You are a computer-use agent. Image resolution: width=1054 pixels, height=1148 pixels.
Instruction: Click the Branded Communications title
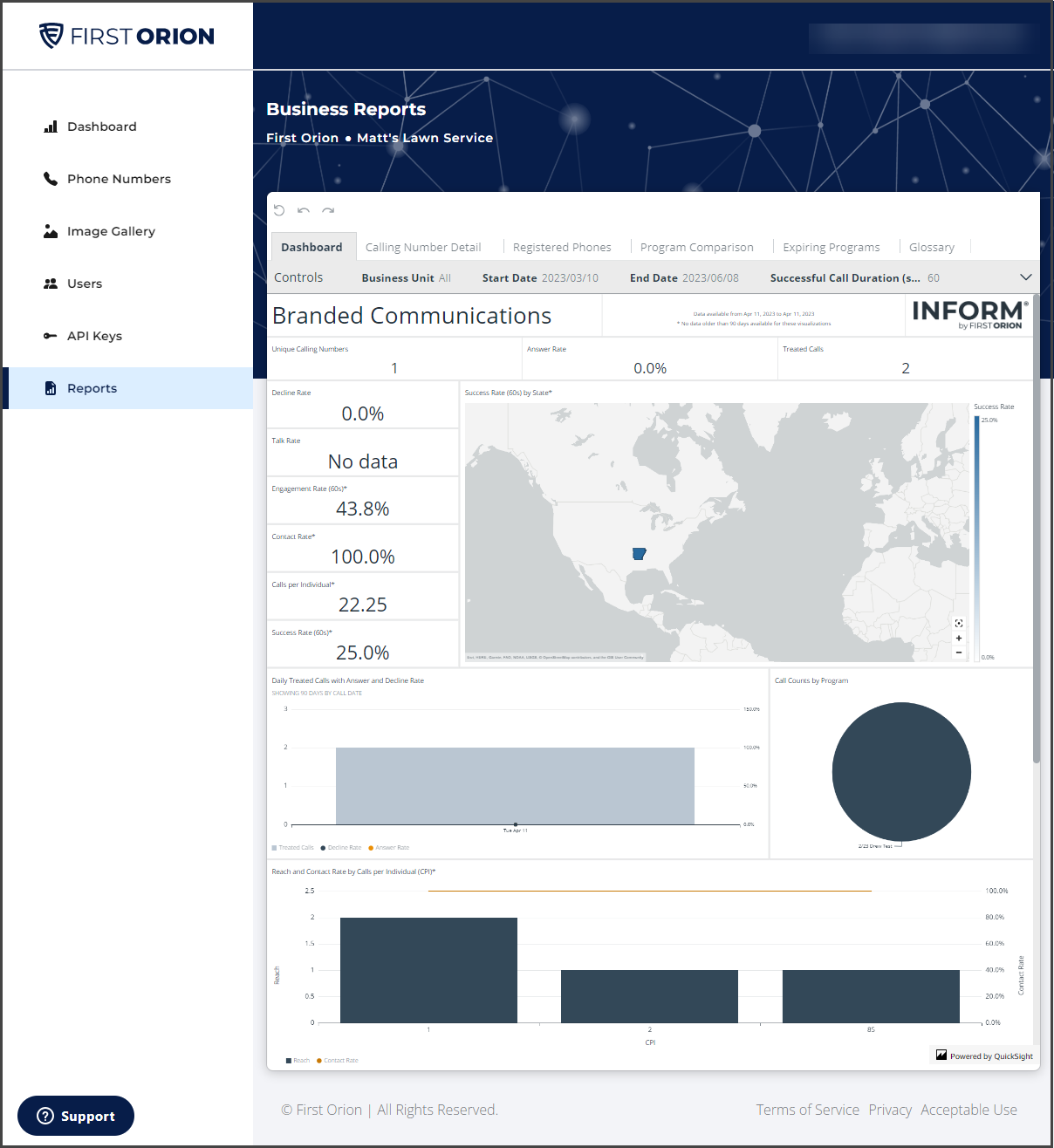pos(412,316)
